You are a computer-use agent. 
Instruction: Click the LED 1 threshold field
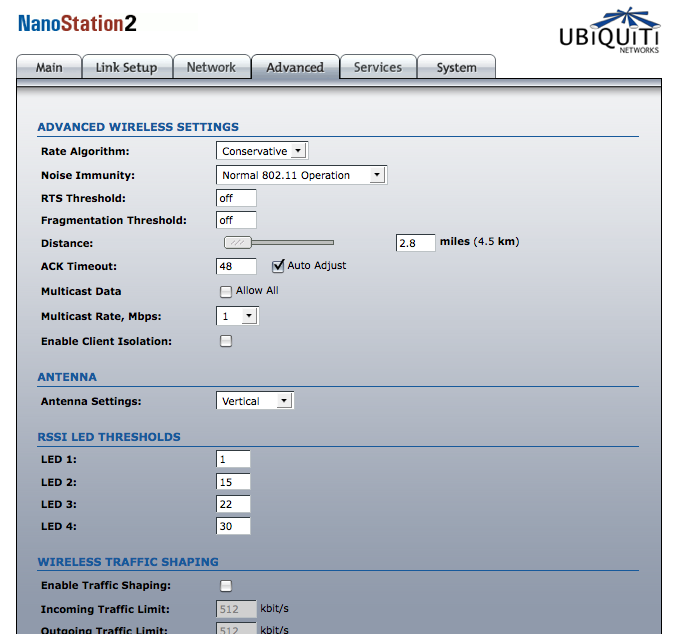click(233, 459)
